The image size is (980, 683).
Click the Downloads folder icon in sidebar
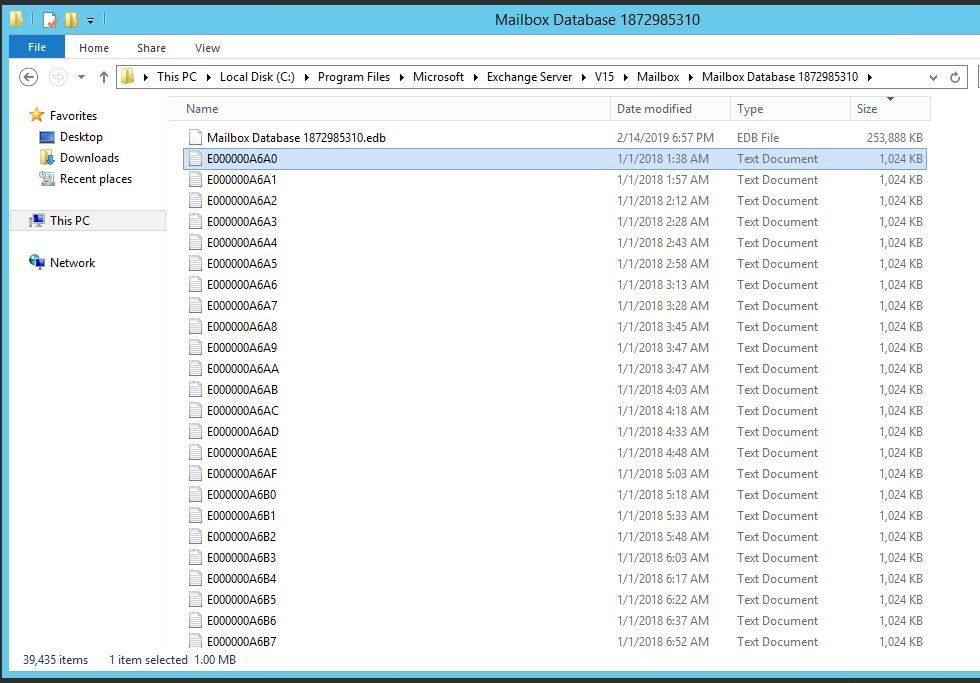click(x=47, y=157)
